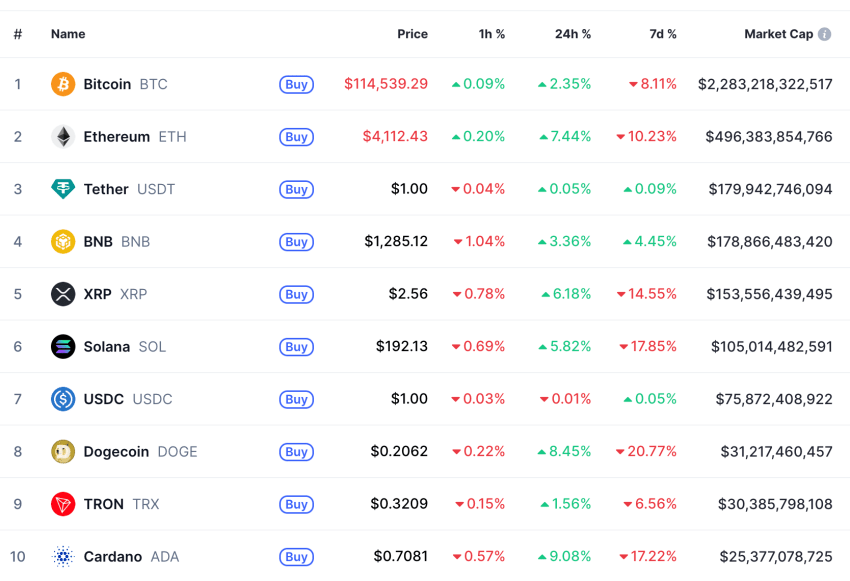This screenshot has width=850, height=581.
Task: Sort by the Market Cap column header
Action: [x=781, y=33]
